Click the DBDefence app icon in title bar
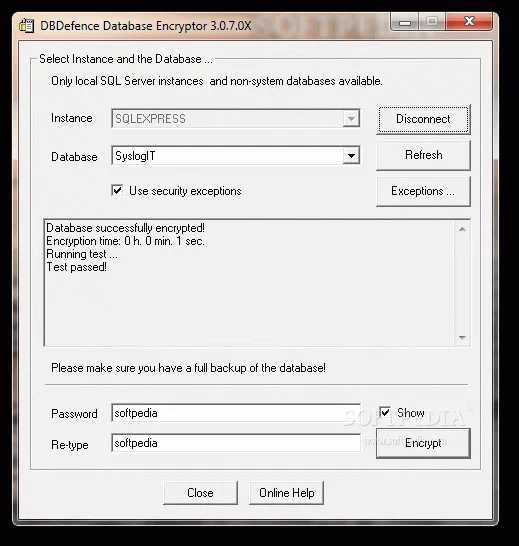Screen dimensions: 519x546 coord(26,26)
